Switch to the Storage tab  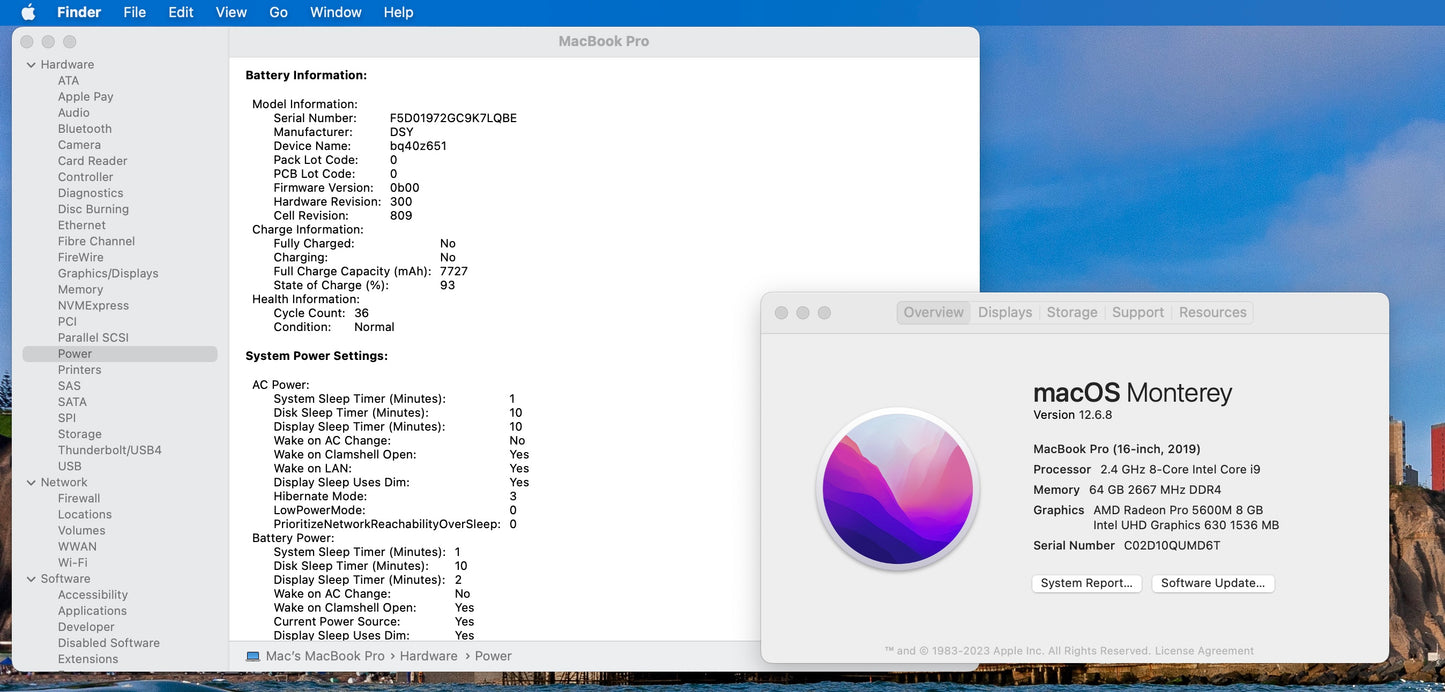tap(1071, 312)
